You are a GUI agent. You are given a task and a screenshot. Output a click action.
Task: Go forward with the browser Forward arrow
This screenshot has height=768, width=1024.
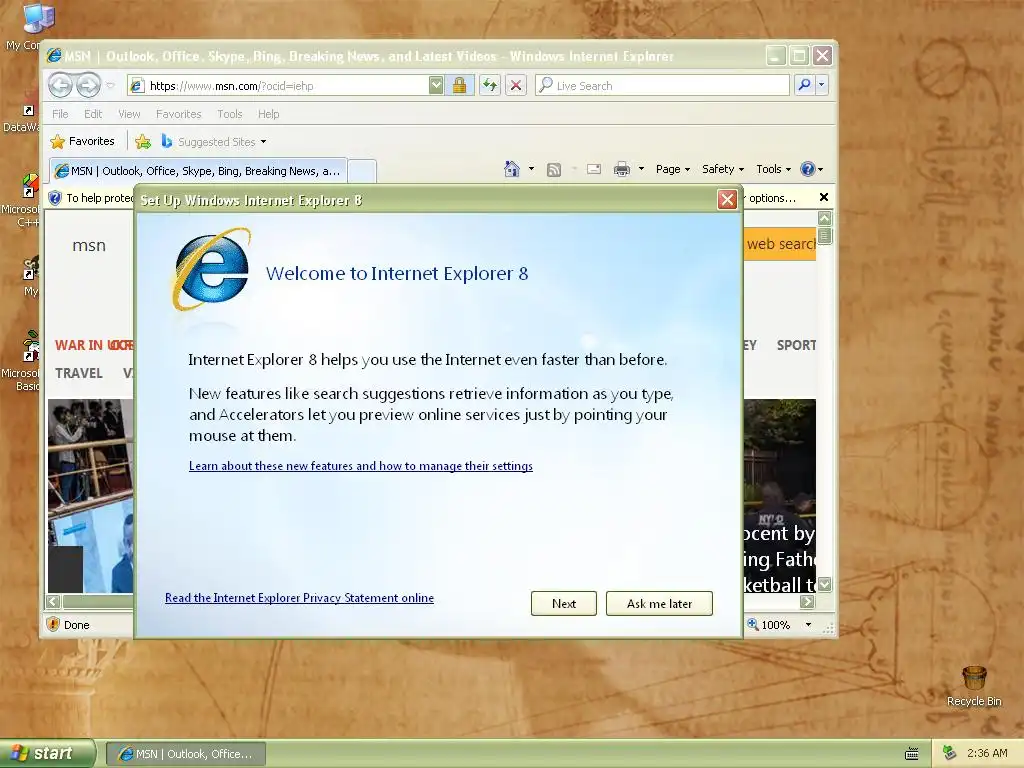[88, 85]
